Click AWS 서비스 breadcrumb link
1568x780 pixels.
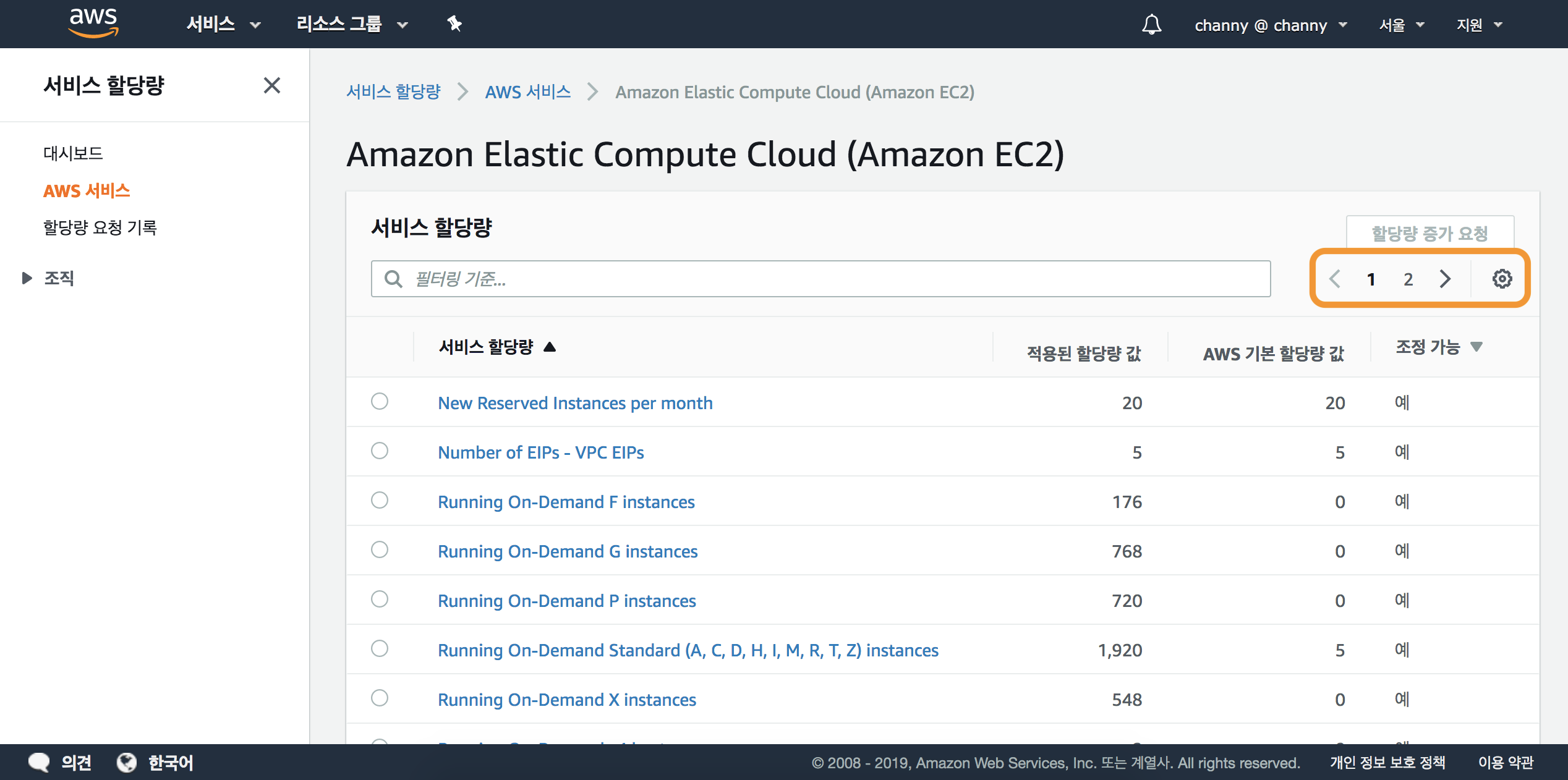(x=528, y=92)
